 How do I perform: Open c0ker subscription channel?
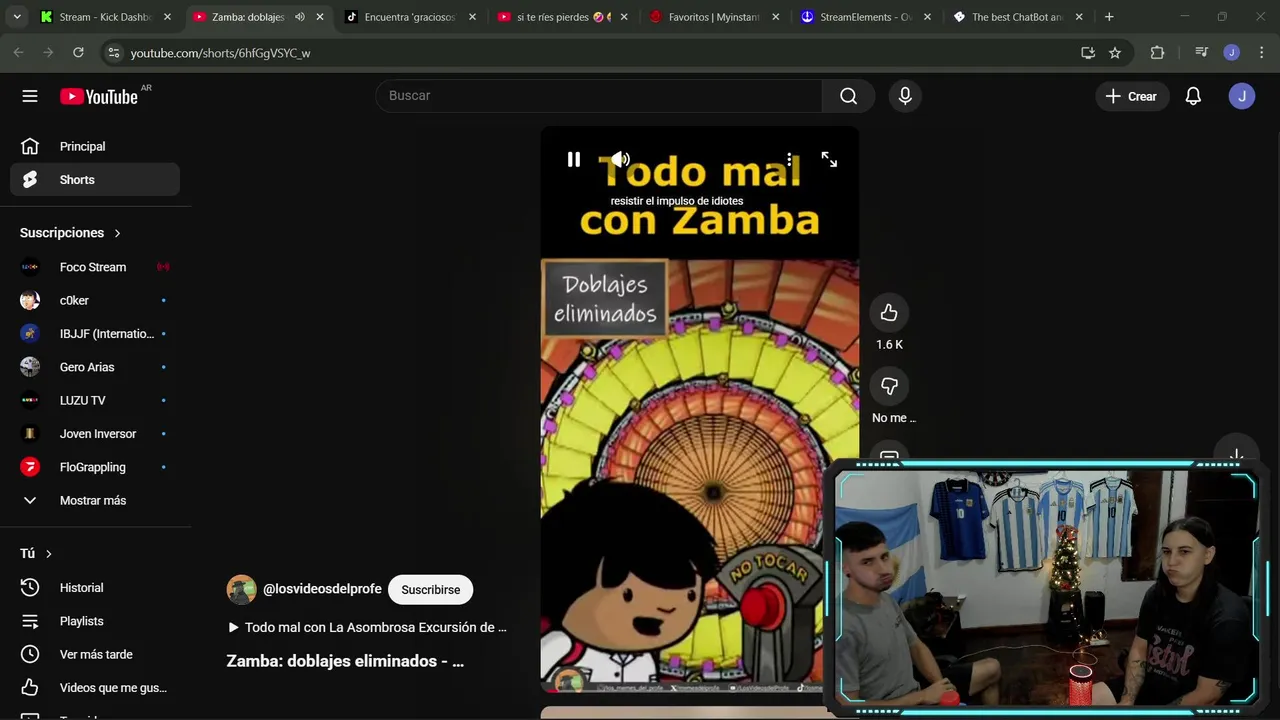click(95, 300)
